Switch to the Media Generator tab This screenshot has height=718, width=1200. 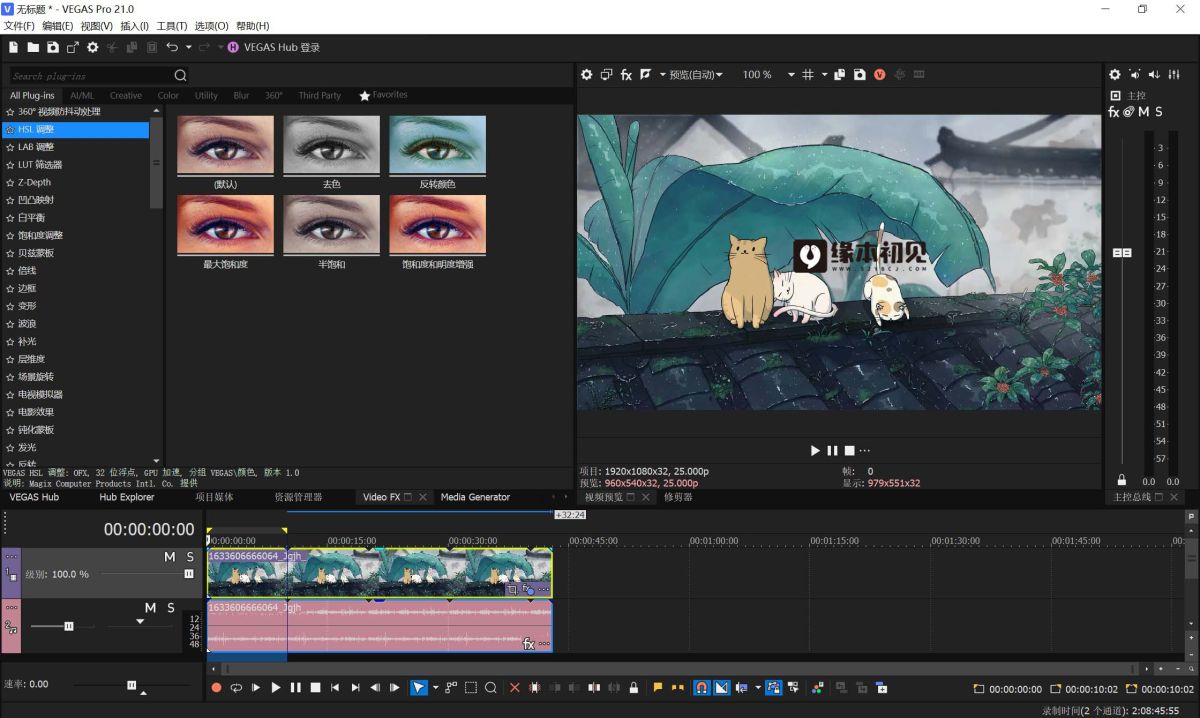click(x=475, y=497)
